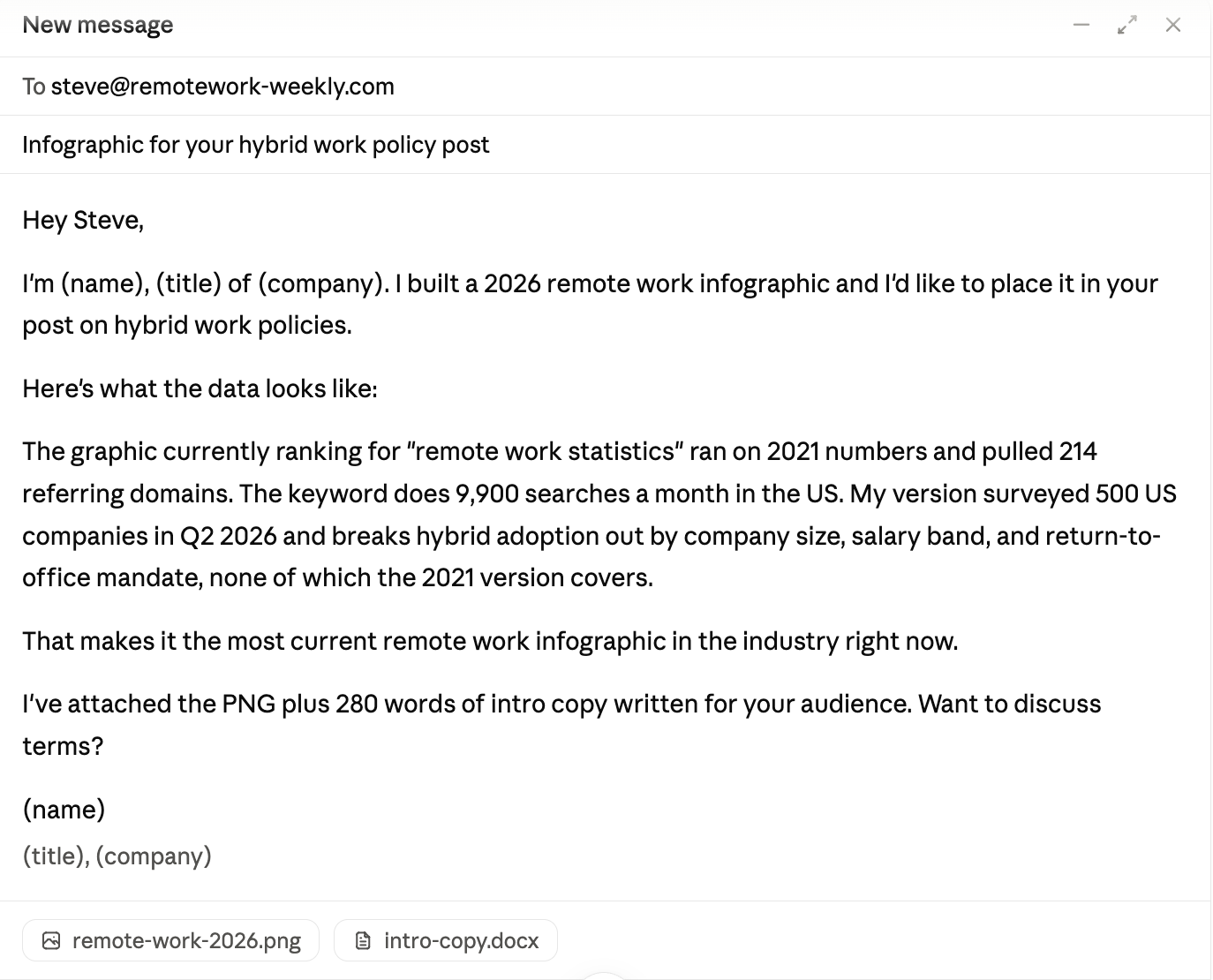Image resolution: width=1213 pixels, height=980 pixels.
Task: Click the paragraph starting The graphic currently ranking
Action: (x=599, y=515)
